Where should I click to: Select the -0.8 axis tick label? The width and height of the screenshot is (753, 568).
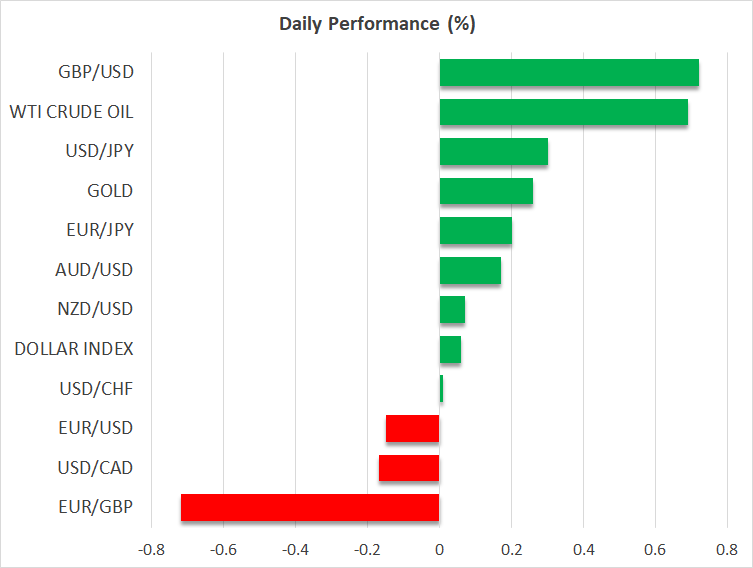pos(151,549)
